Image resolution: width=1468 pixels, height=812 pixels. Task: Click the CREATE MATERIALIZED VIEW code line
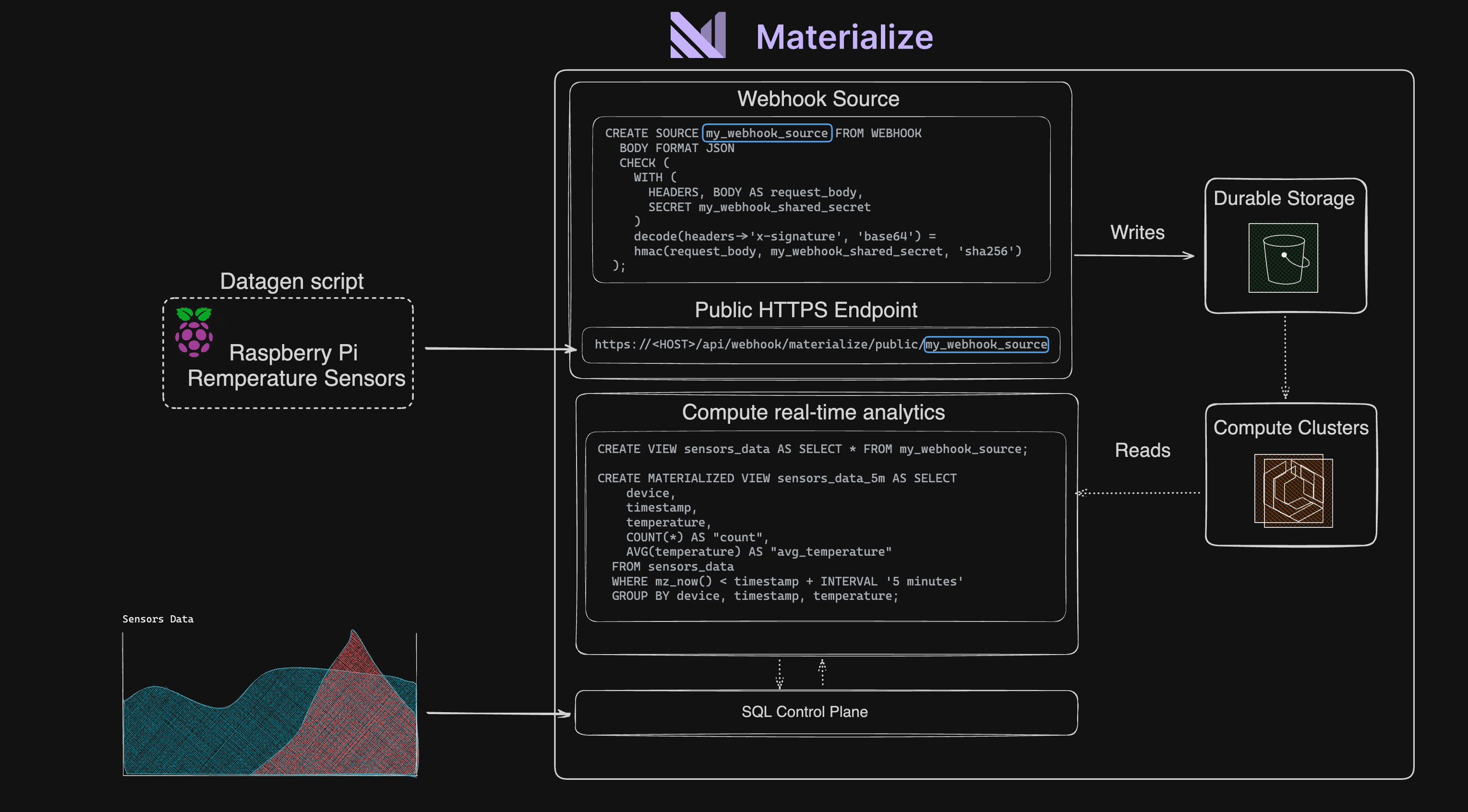click(x=776, y=478)
